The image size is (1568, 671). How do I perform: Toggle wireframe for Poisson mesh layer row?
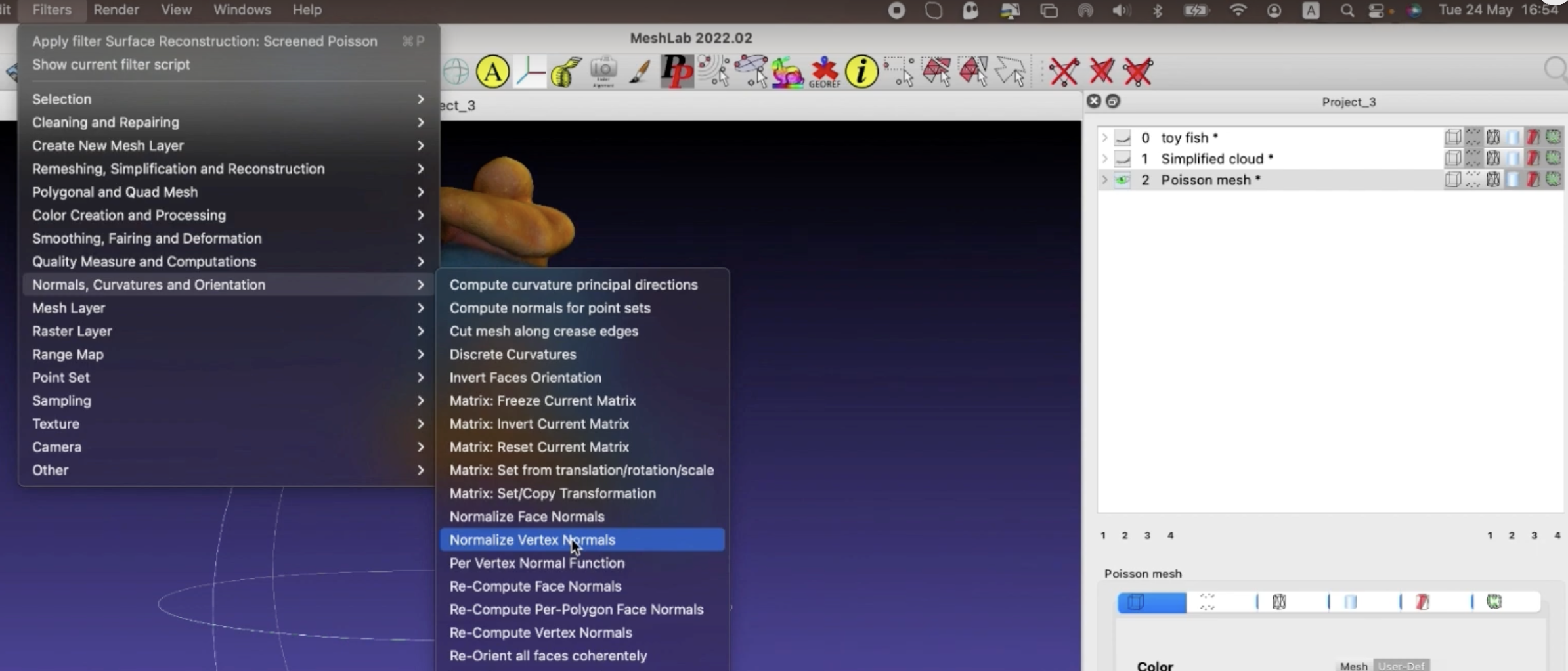click(1493, 179)
